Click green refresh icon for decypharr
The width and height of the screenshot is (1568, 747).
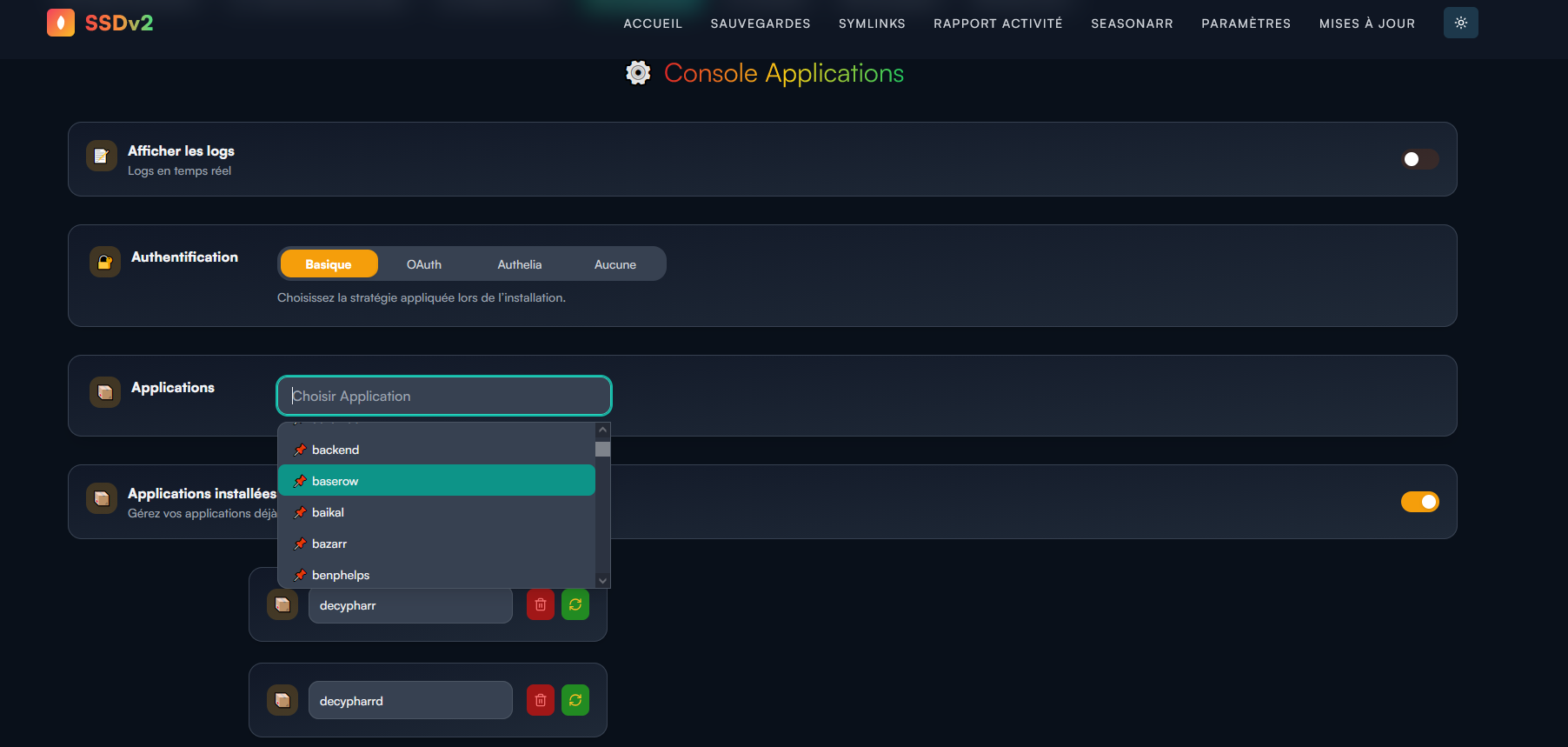click(x=575, y=604)
